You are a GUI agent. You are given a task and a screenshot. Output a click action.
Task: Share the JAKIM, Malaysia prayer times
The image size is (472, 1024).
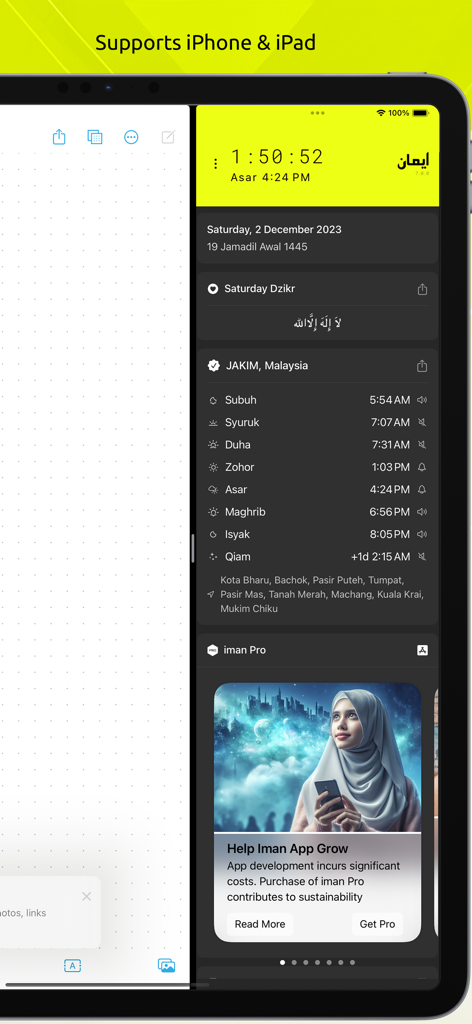tap(422, 366)
